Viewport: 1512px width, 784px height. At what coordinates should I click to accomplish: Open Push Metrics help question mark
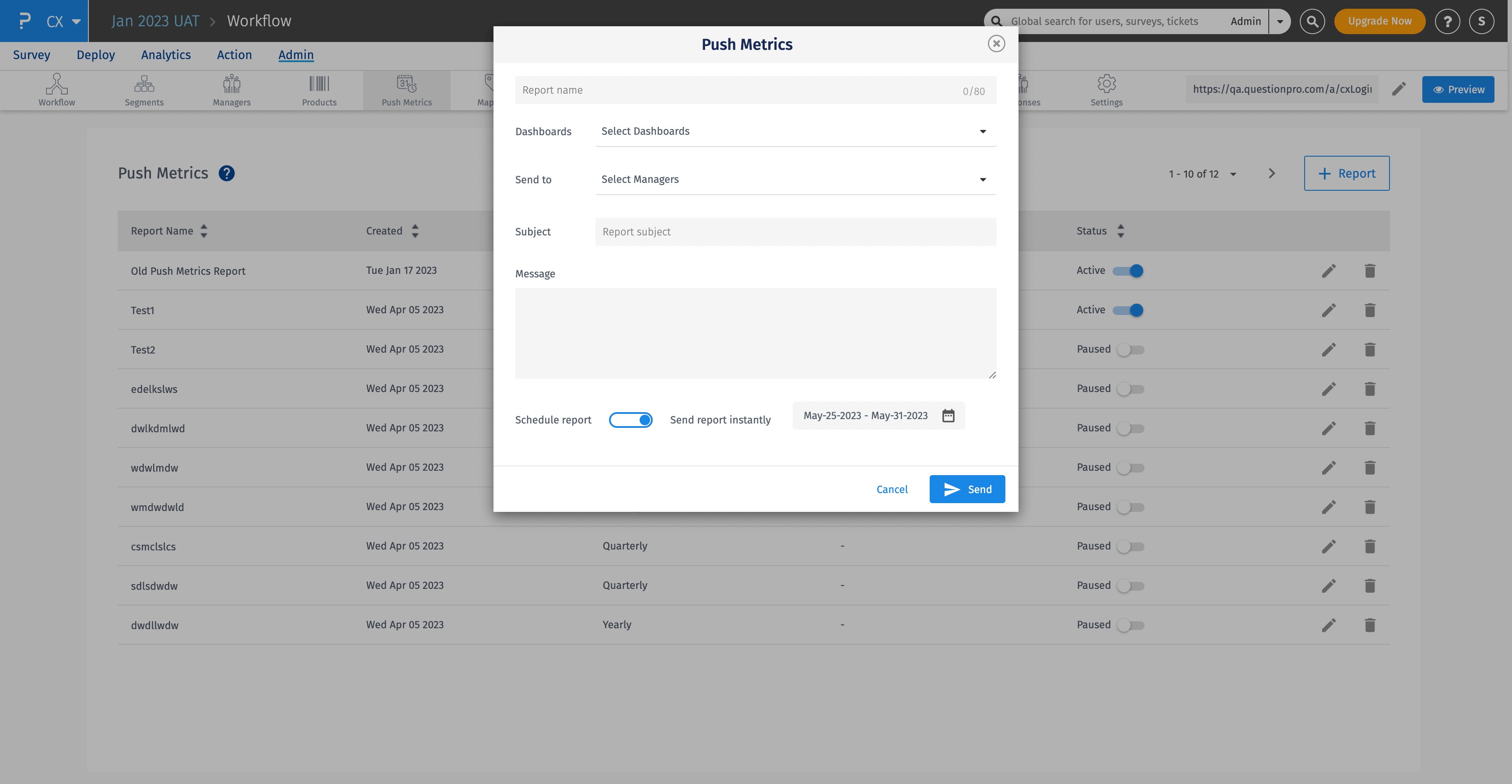coord(227,173)
